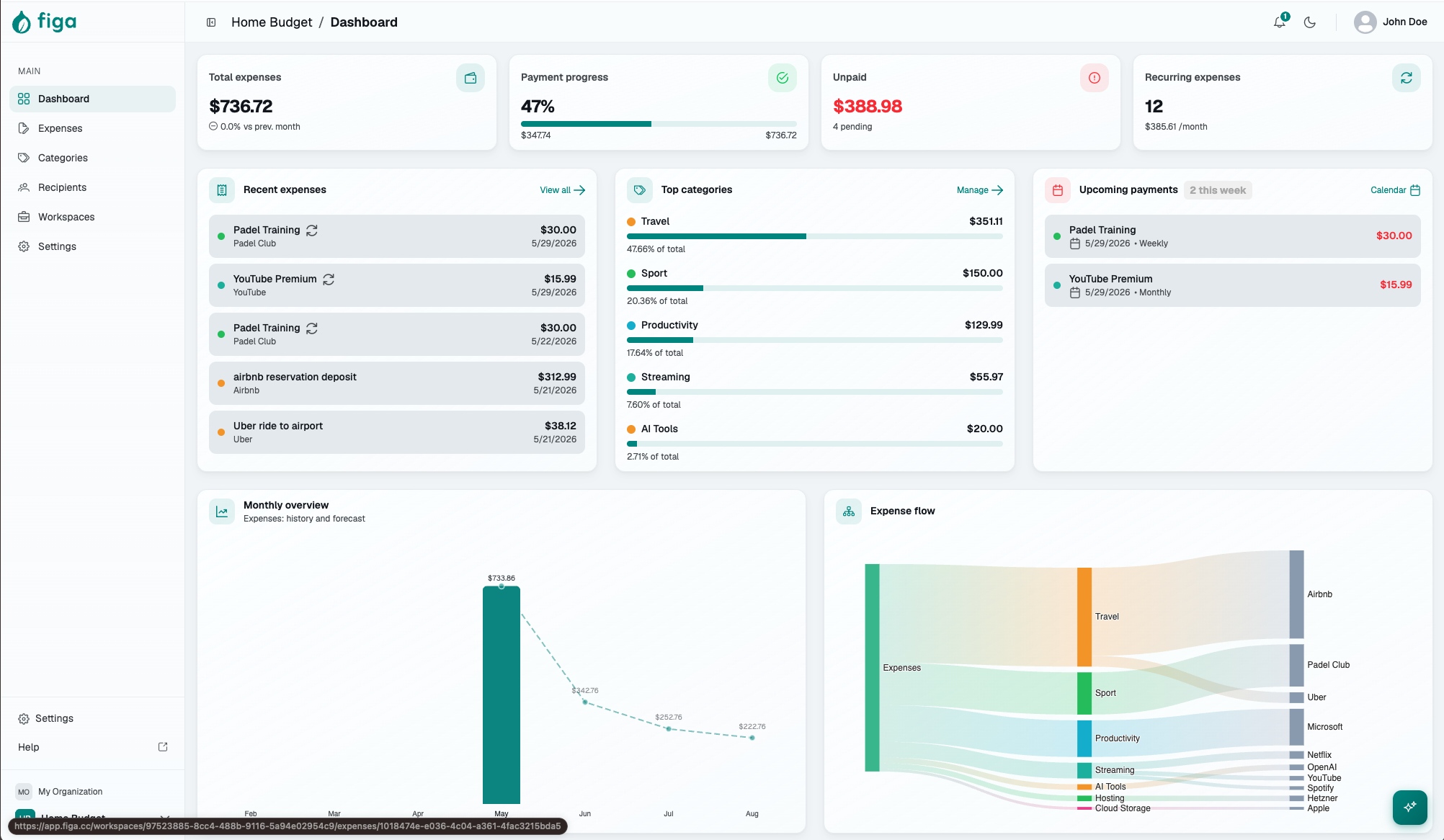Click the Monthly overview chart icon

pyautogui.click(x=222, y=511)
